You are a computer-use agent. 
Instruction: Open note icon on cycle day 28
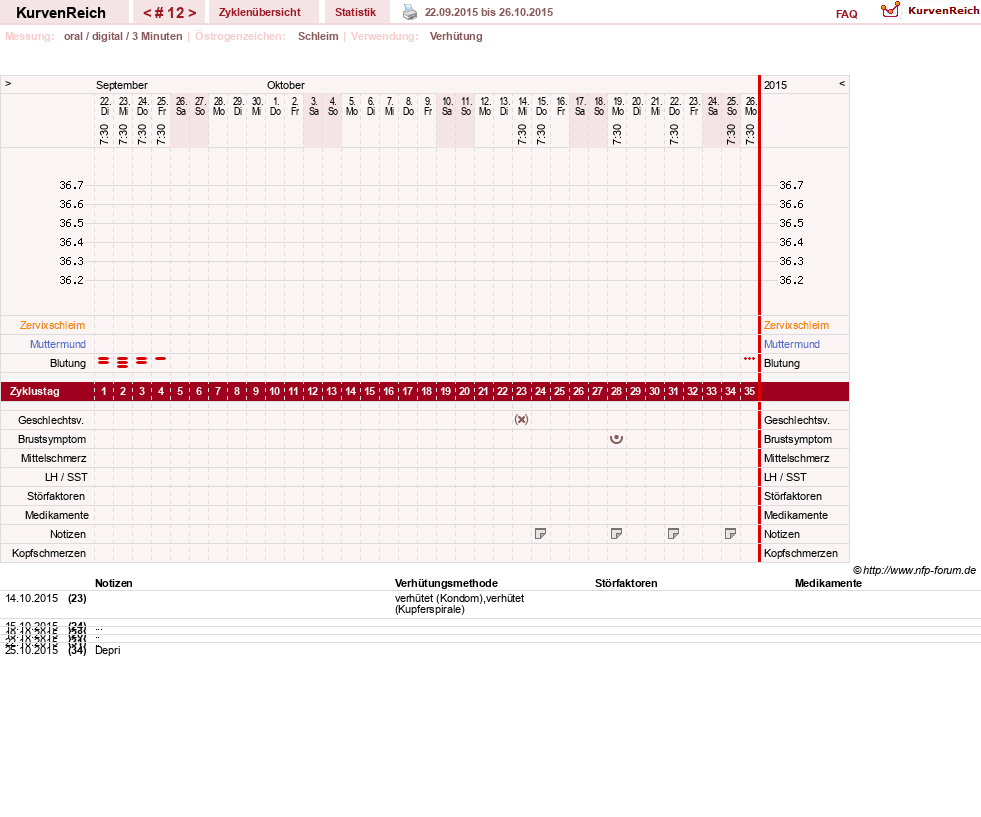pyautogui.click(x=616, y=534)
